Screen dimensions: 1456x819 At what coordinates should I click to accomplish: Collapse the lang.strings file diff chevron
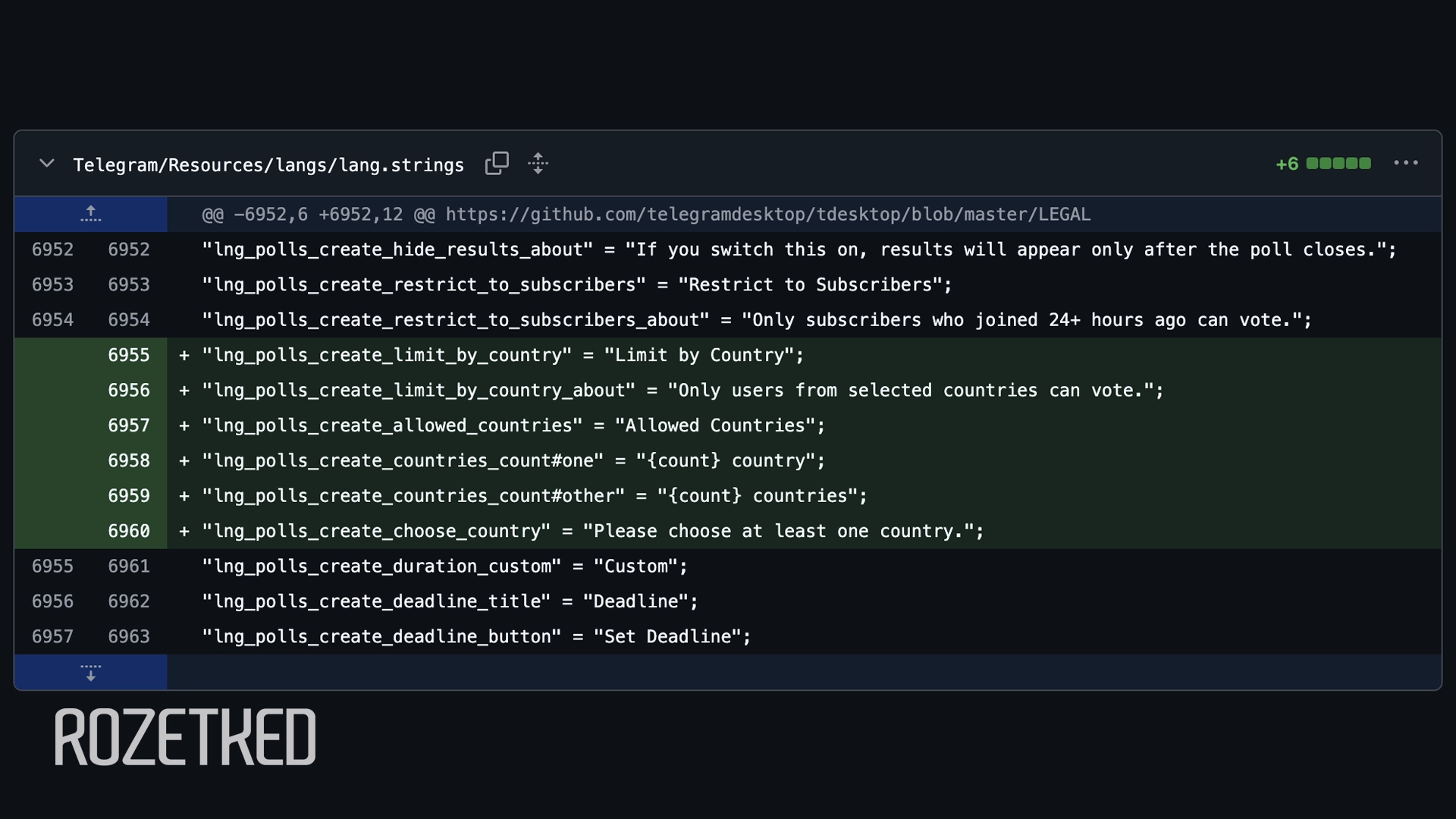tap(47, 164)
